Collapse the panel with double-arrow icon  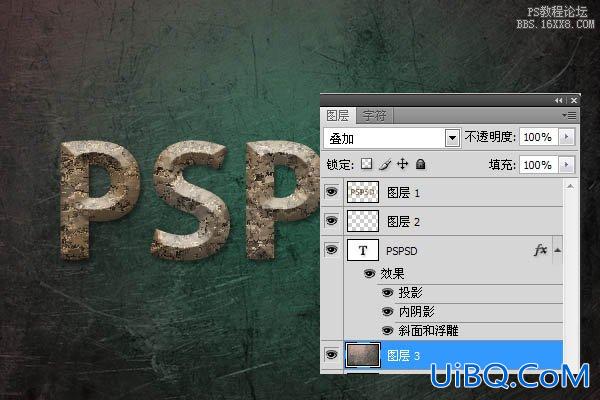tap(559, 100)
